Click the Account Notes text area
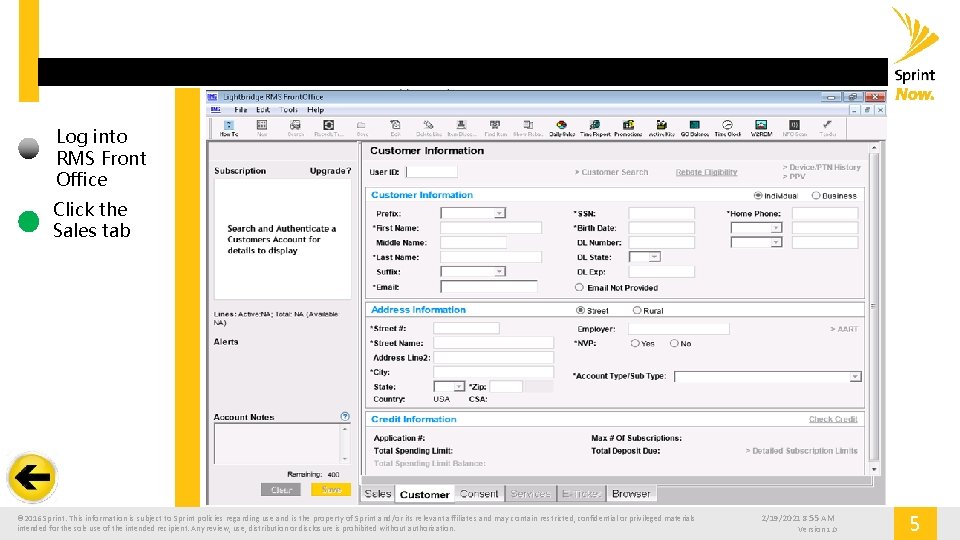 click(277, 443)
